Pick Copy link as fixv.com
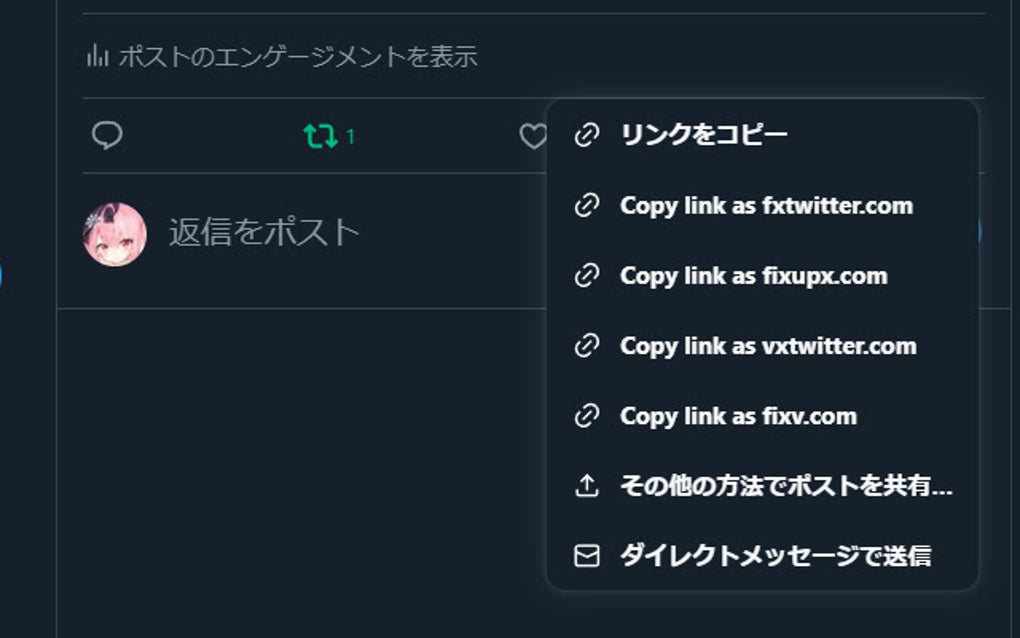Screen dimensions: 1020x638 [x=738, y=416]
